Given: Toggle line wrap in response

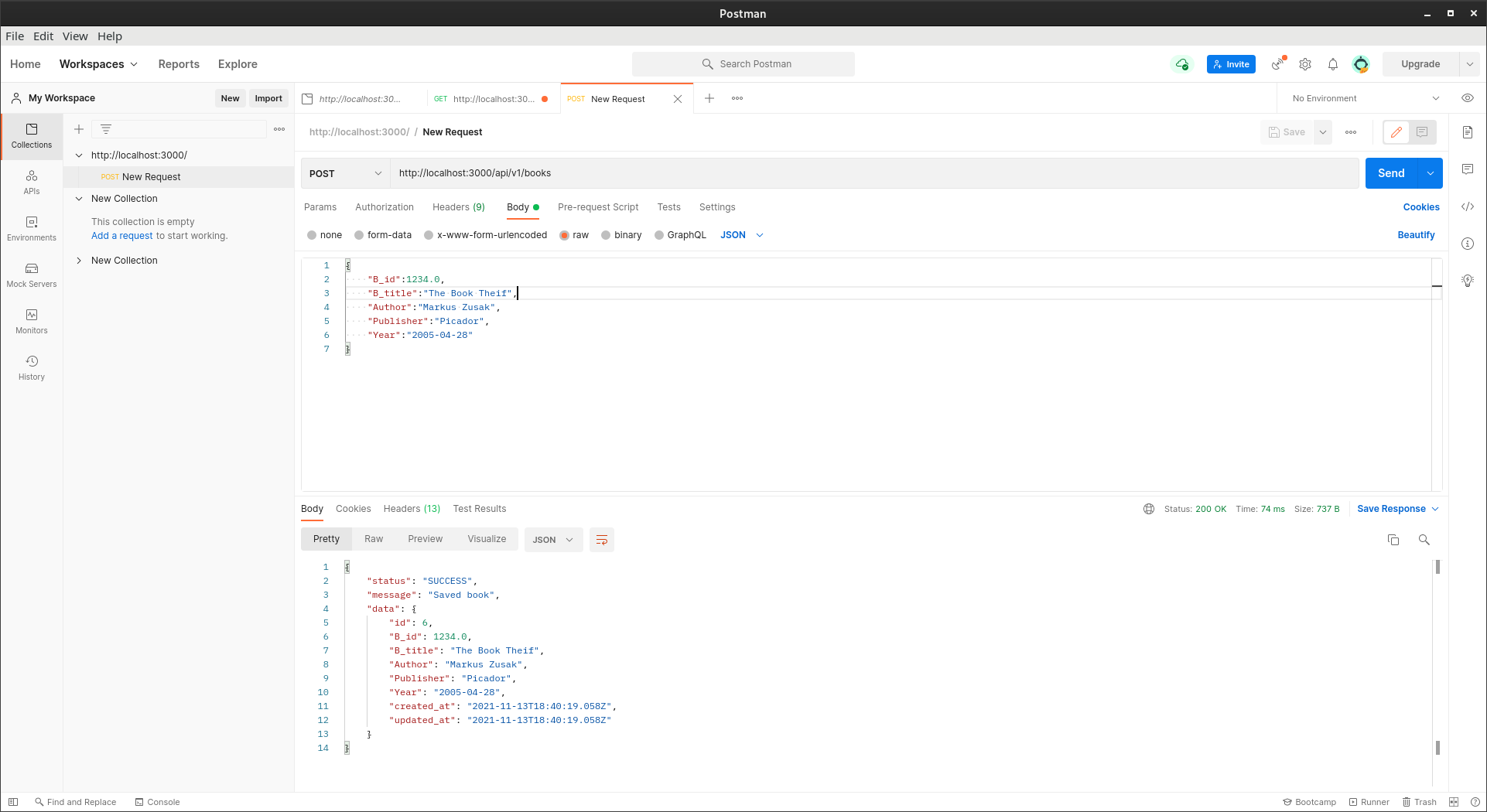Looking at the screenshot, I should (602, 540).
